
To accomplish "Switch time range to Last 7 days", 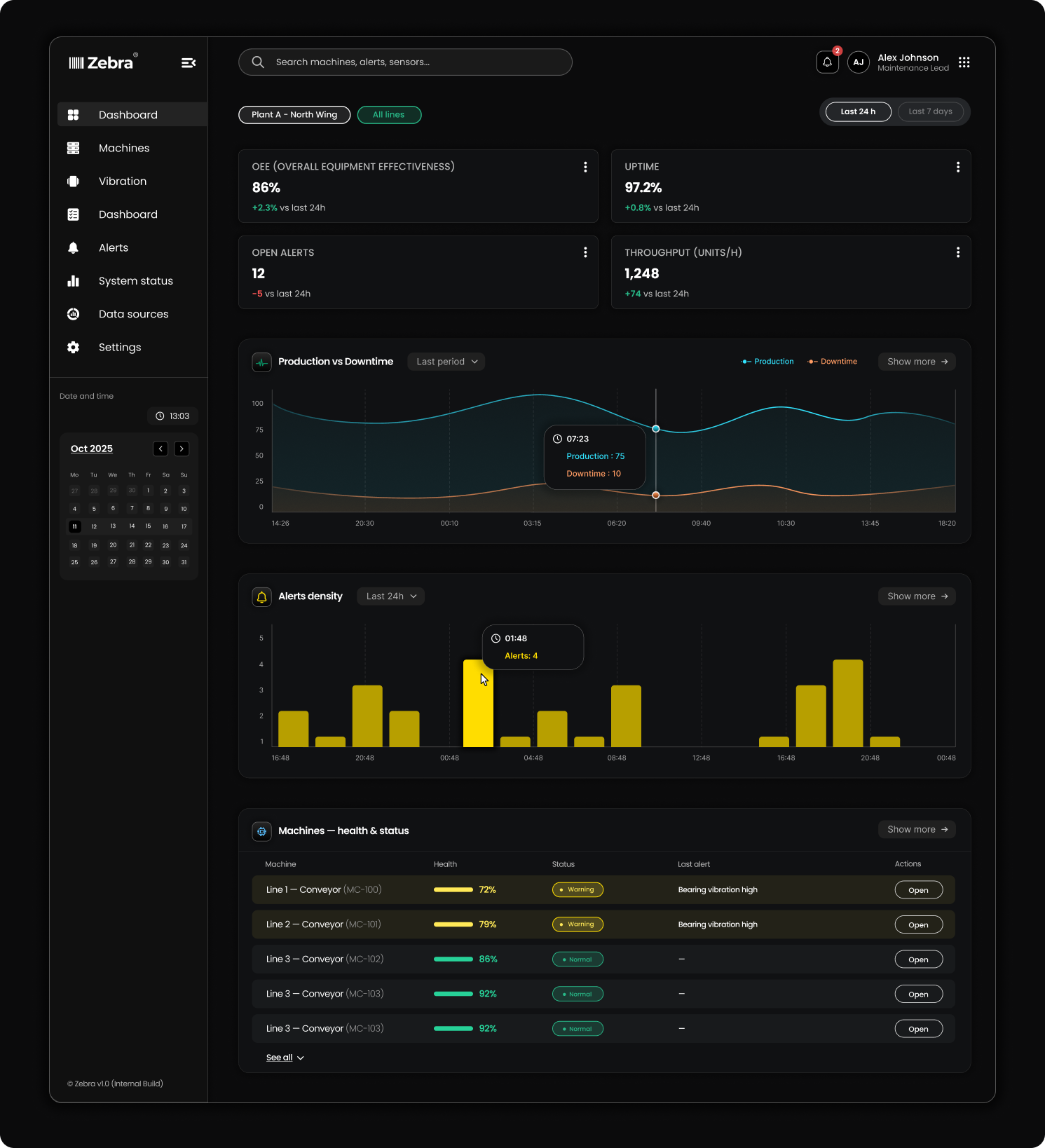I will (x=930, y=111).
